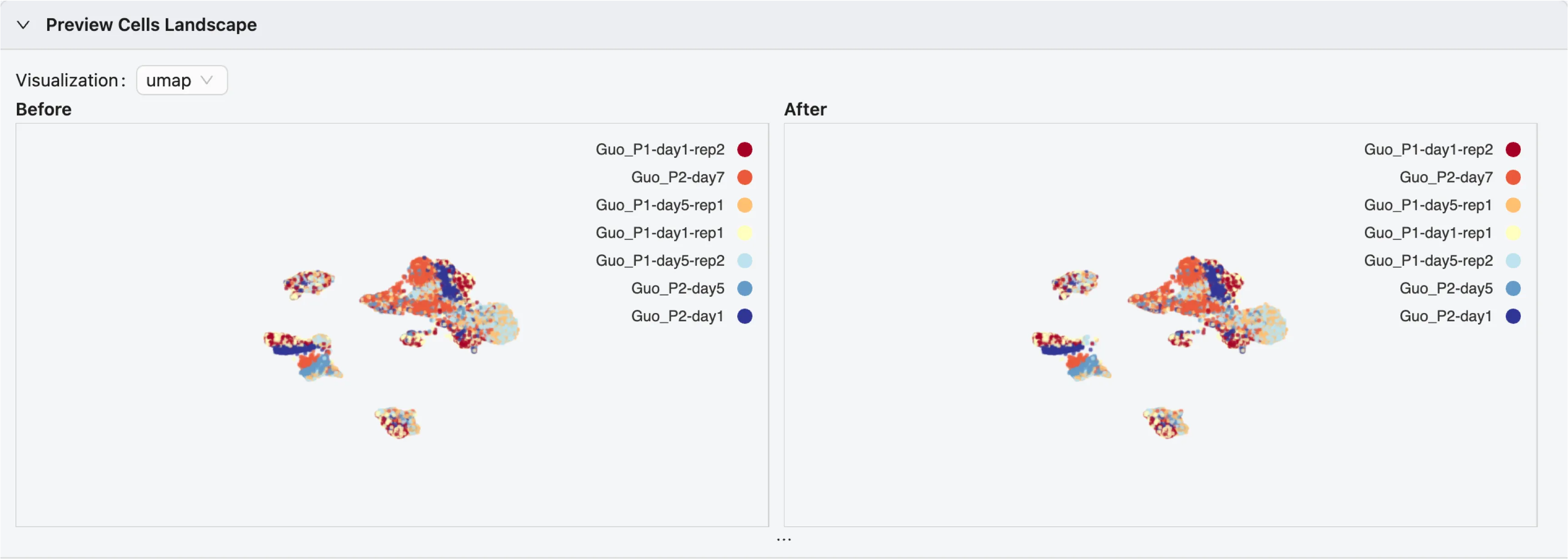Click Guo_P2-day5 blue dot in Before legend

744,289
